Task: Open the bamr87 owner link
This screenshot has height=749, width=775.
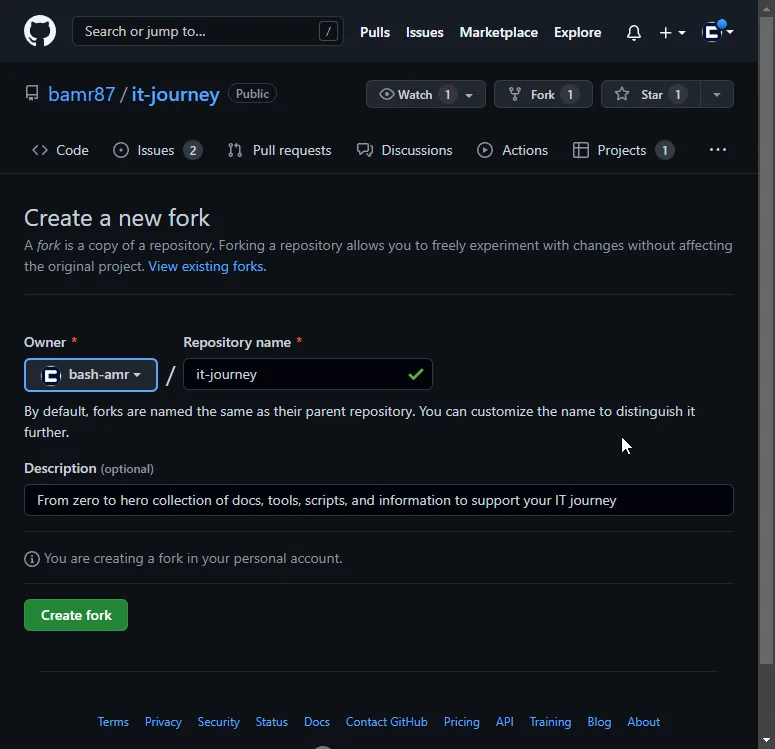Action: click(x=82, y=94)
